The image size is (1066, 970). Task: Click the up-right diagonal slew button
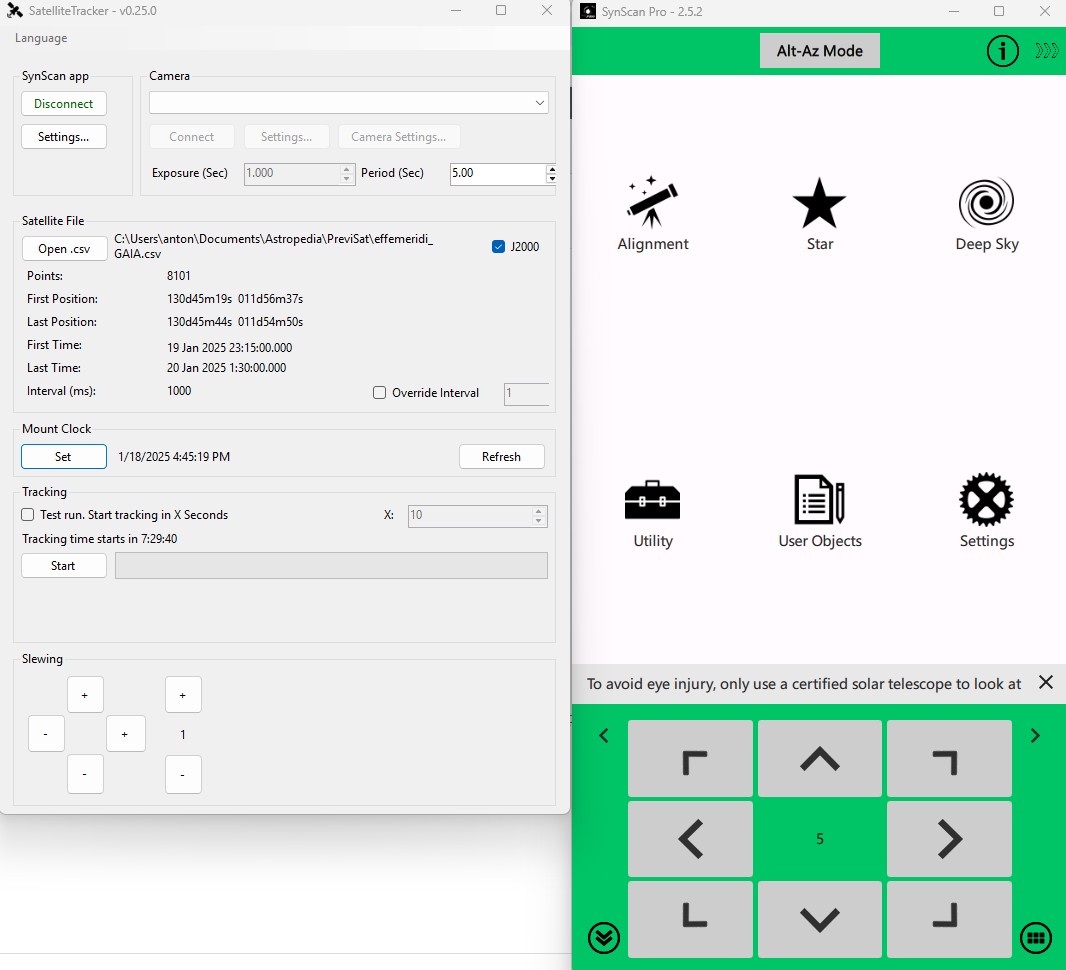point(949,759)
